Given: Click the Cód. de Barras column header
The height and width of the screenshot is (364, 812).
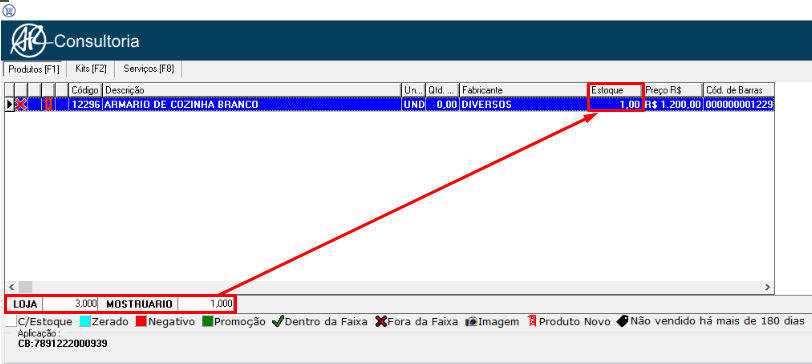Looking at the screenshot, I should [738, 90].
